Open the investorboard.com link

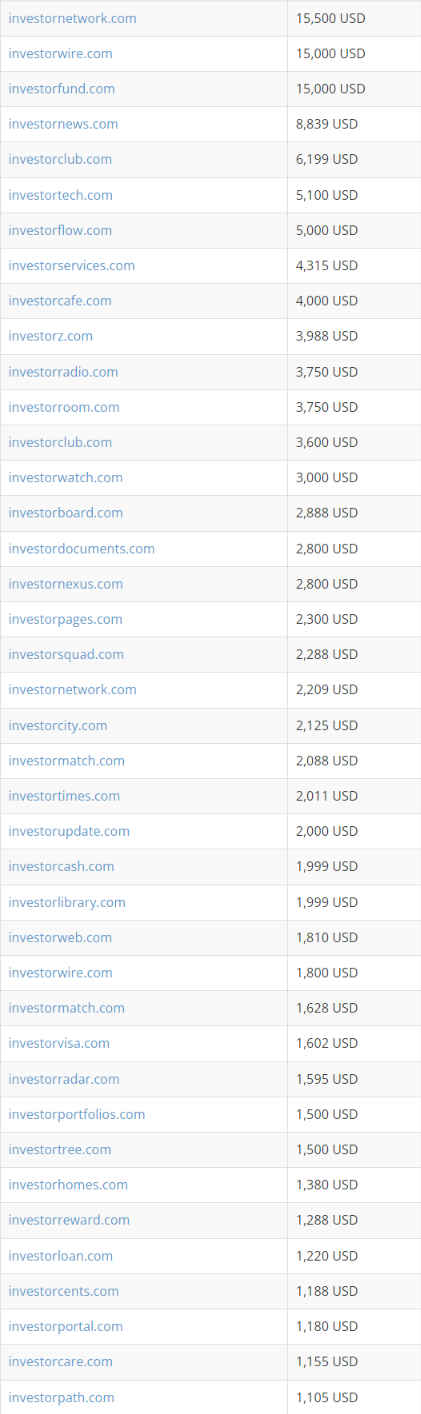pos(65,513)
